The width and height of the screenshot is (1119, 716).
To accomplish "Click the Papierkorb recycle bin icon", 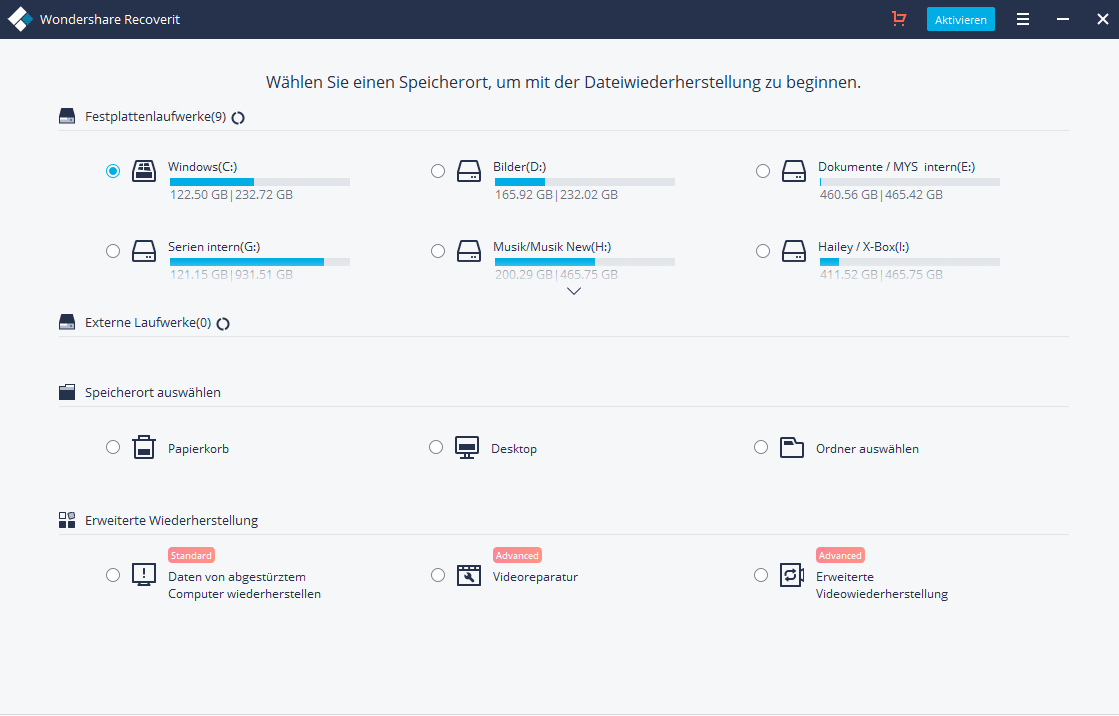I will tap(144, 447).
